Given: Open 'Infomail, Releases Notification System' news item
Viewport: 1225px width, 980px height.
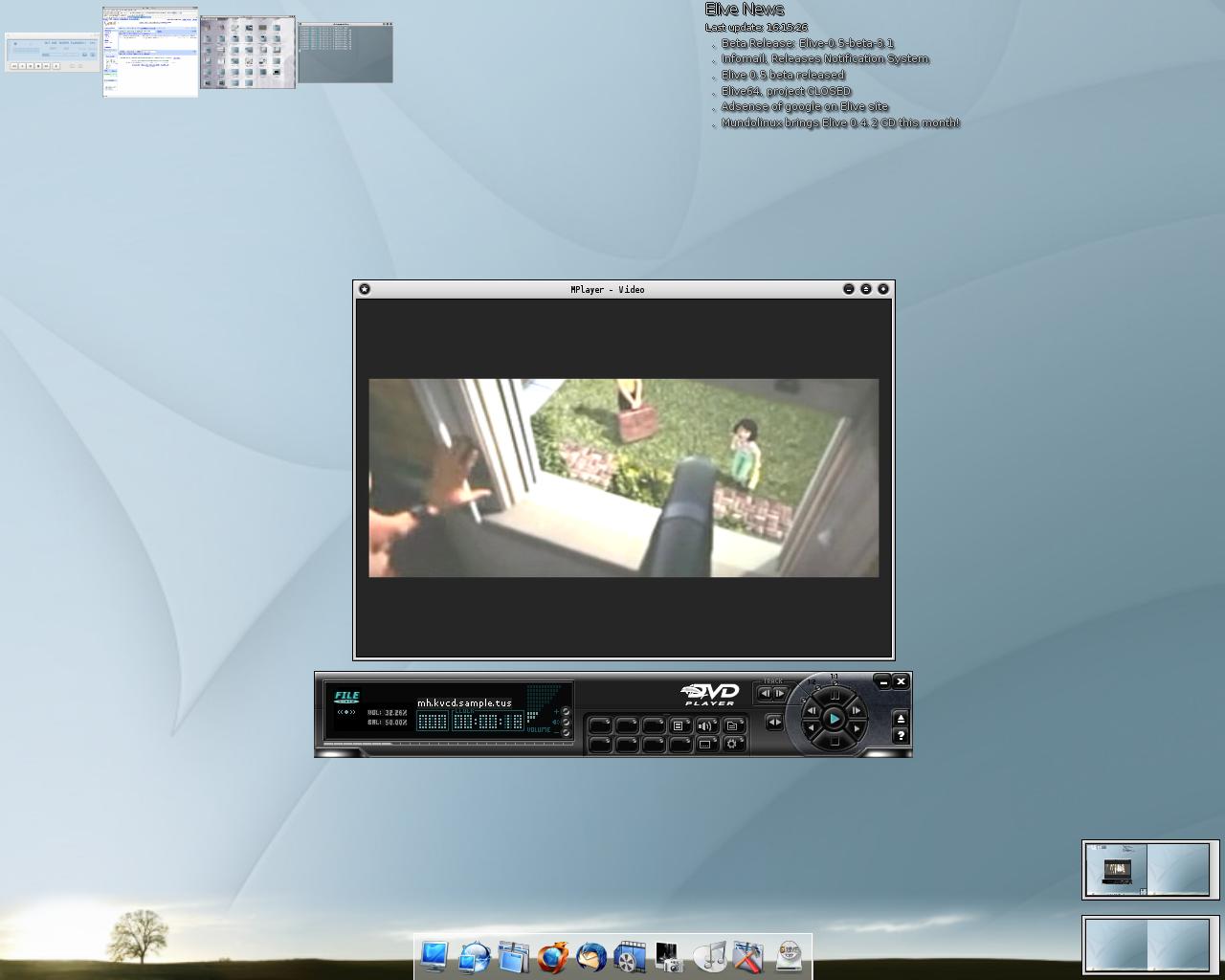Looking at the screenshot, I should tap(825, 58).
